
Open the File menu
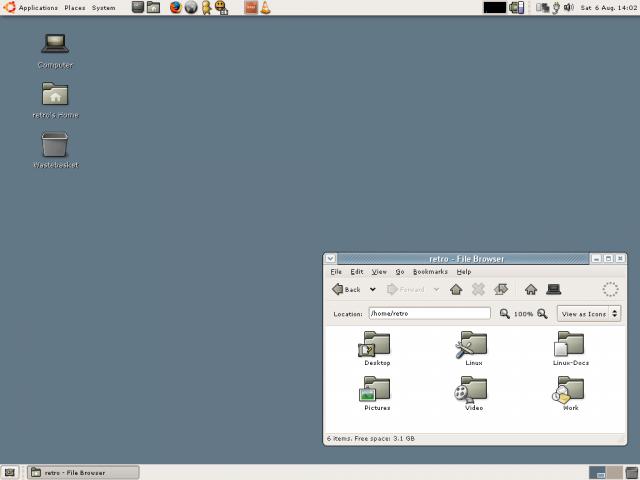click(336, 271)
